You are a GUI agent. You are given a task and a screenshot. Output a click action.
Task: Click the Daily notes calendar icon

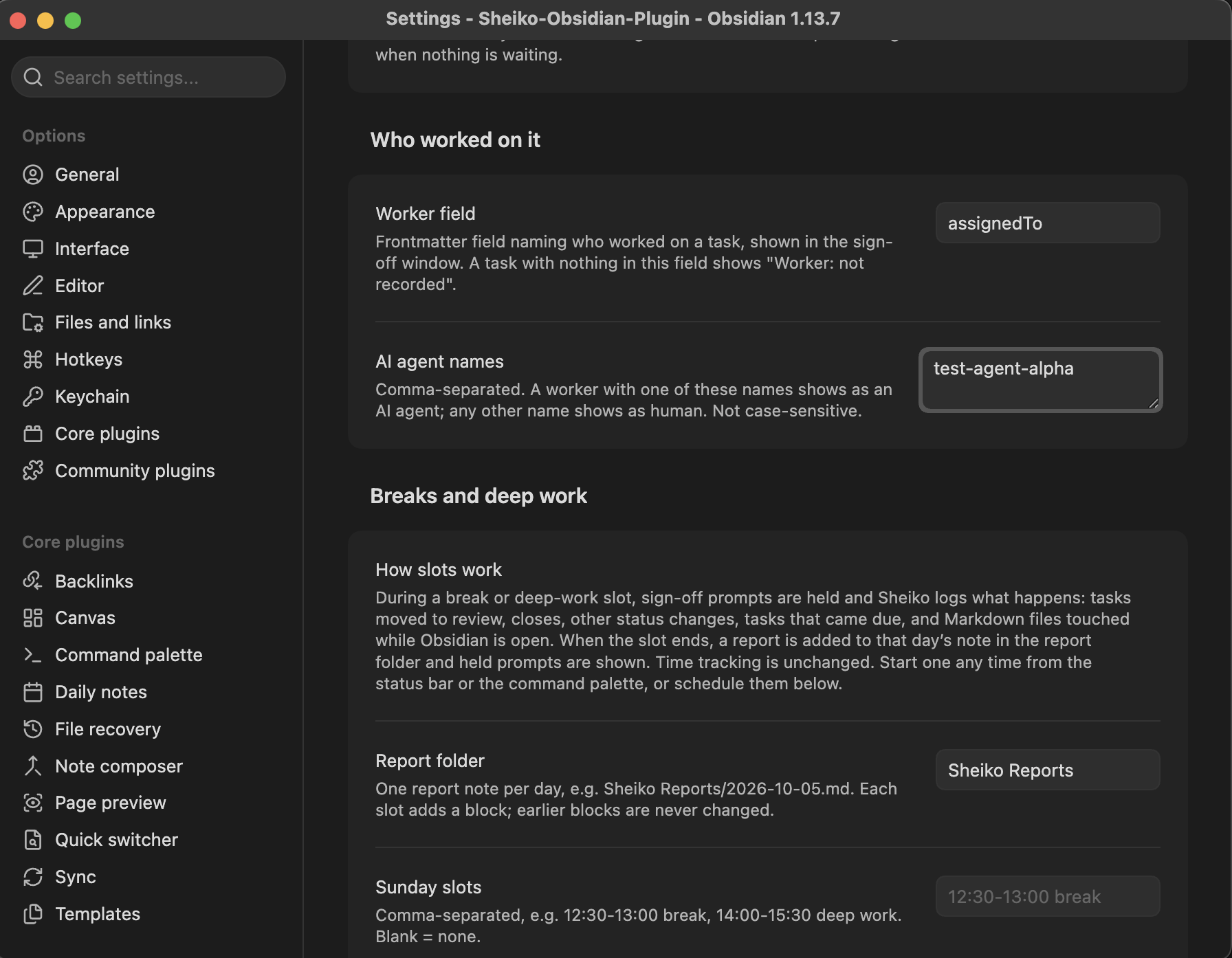33,692
